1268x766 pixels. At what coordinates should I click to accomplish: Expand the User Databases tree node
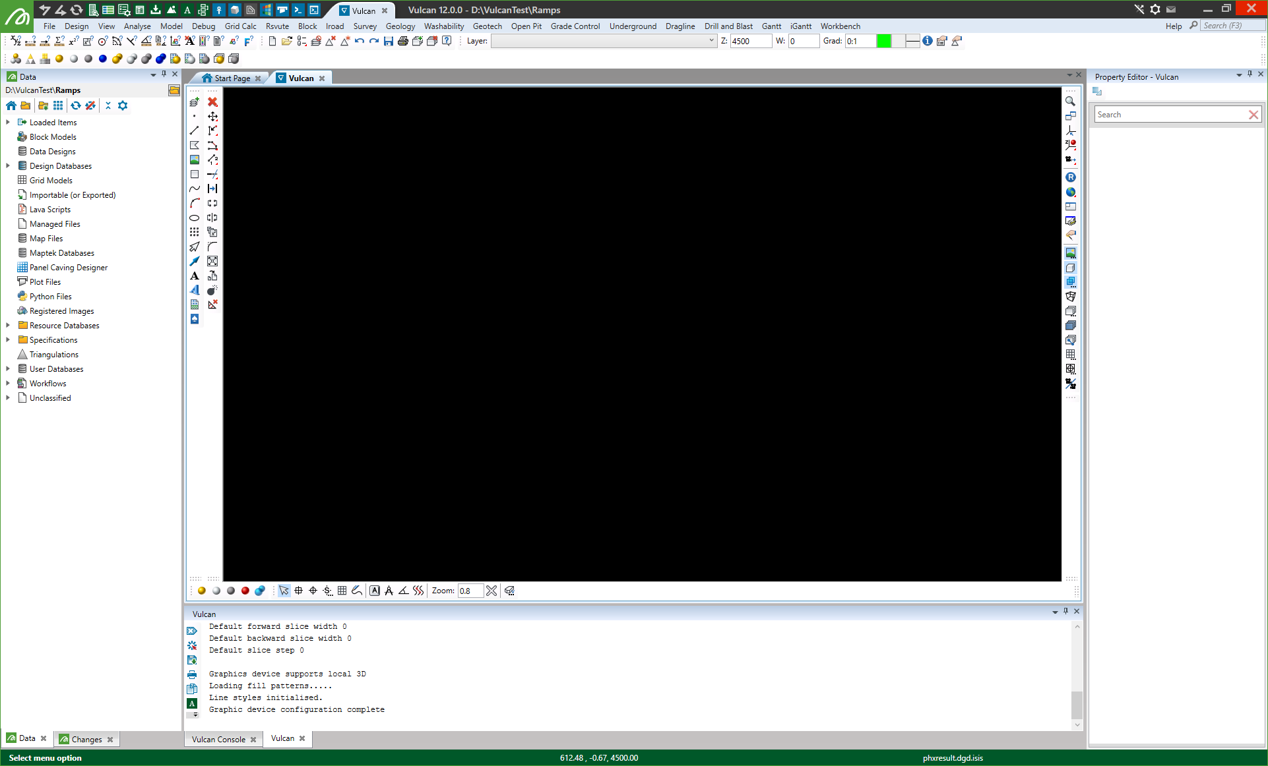[x=8, y=369]
